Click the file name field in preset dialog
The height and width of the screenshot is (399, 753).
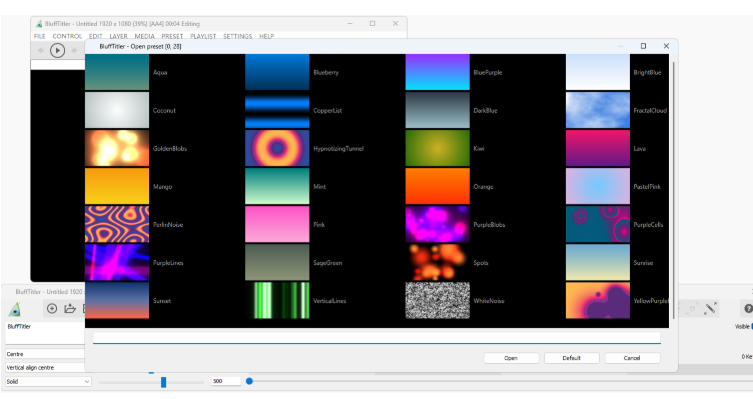(376, 338)
